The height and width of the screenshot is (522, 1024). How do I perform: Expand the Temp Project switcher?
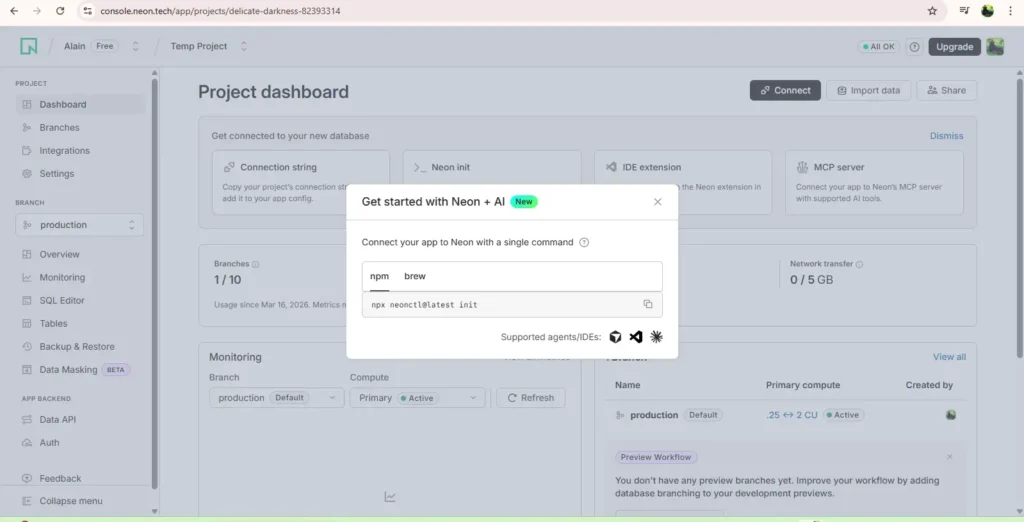click(243, 46)
